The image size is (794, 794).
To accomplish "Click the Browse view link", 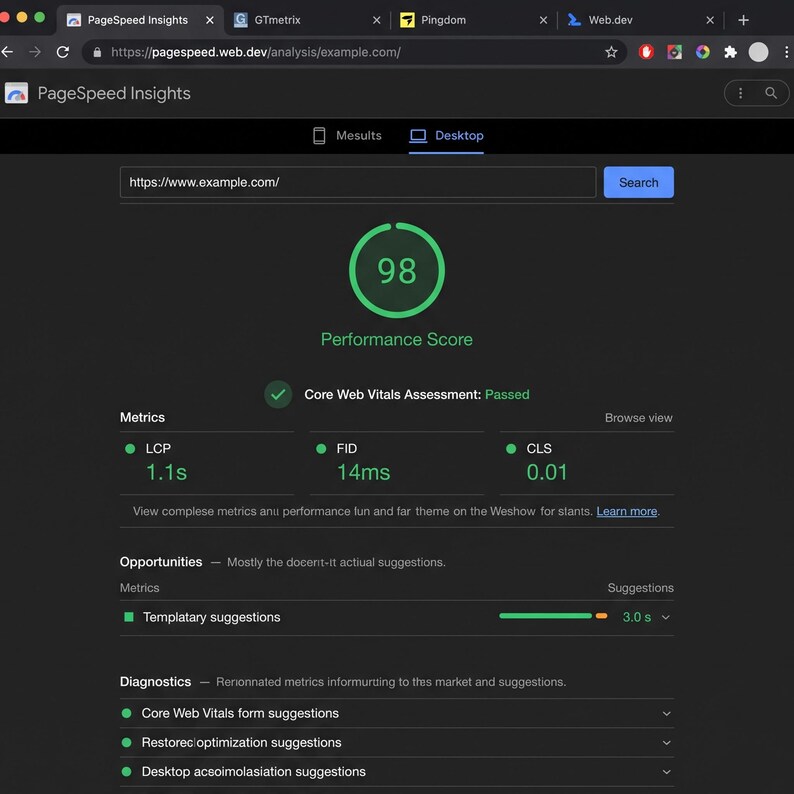I will pyautogui.click(x=639, y=418).
